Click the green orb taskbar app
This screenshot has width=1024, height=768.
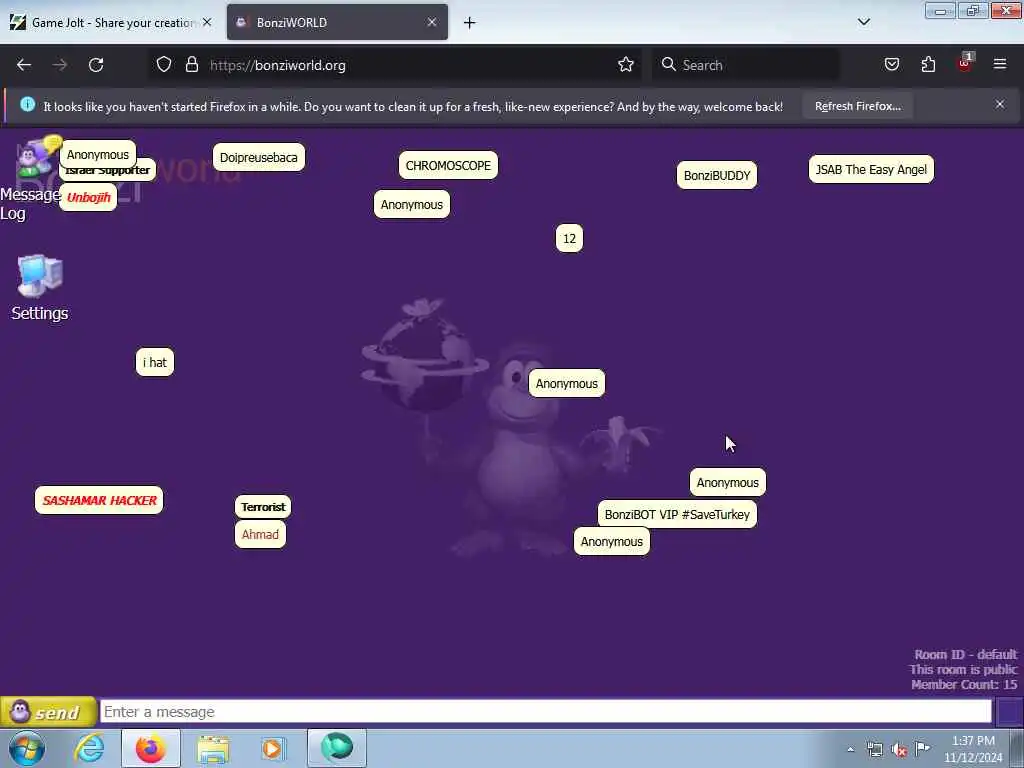pyautogui.click(x=337, y=748)
